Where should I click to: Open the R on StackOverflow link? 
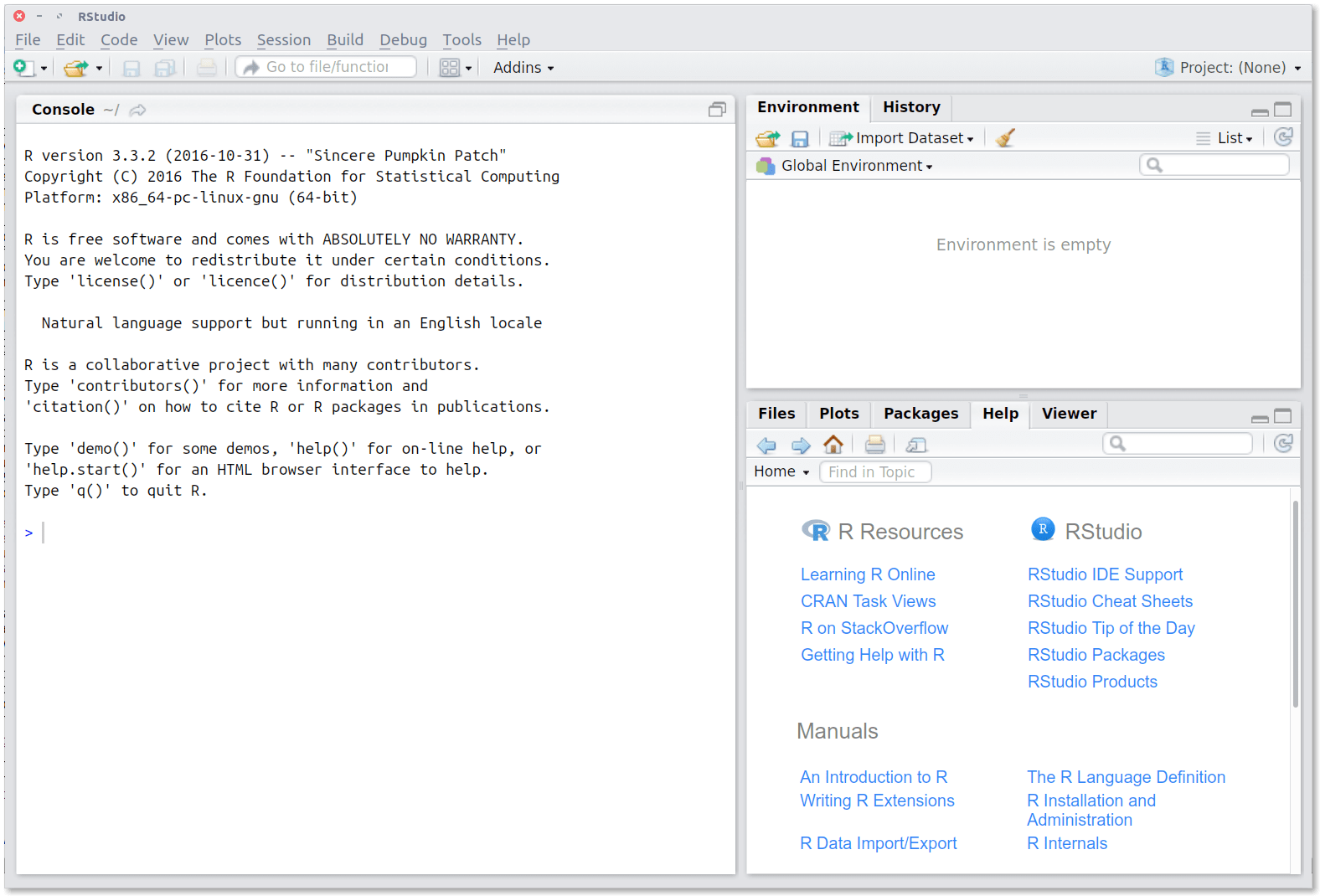tap(874, 628)
